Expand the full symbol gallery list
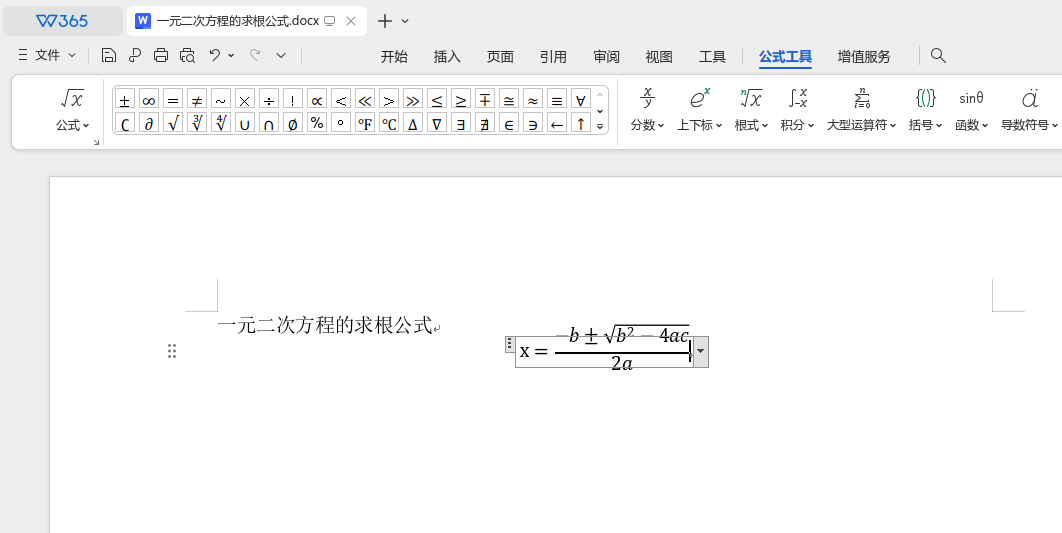This screenshot has height=533, width=1062. click(600, 125)
